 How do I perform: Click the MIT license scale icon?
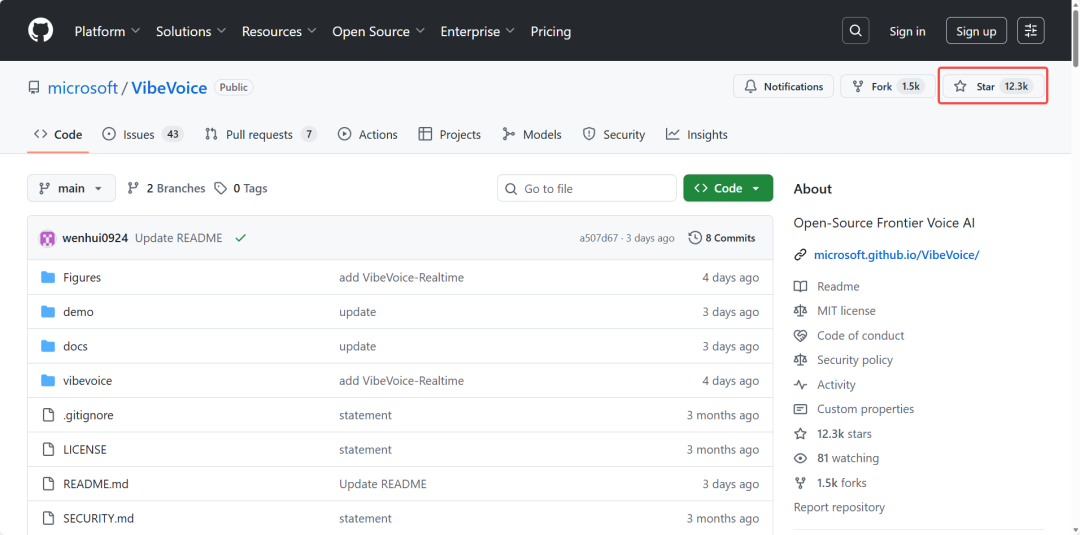(x=800, y=311)
